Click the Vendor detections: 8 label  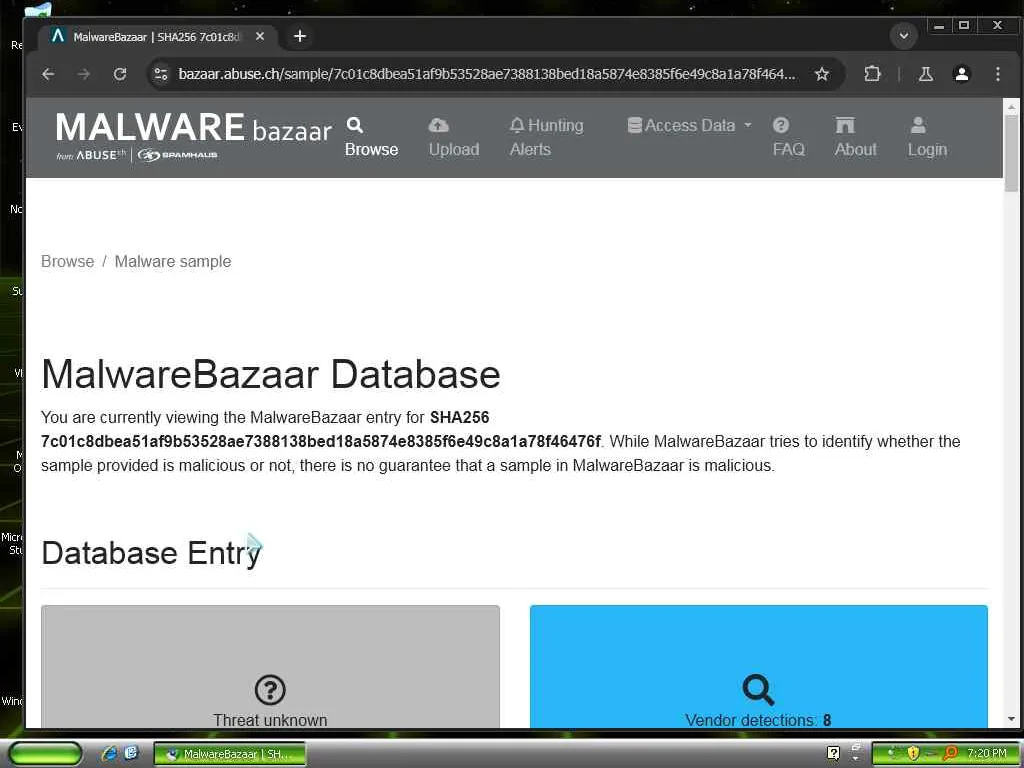(758, 720)
